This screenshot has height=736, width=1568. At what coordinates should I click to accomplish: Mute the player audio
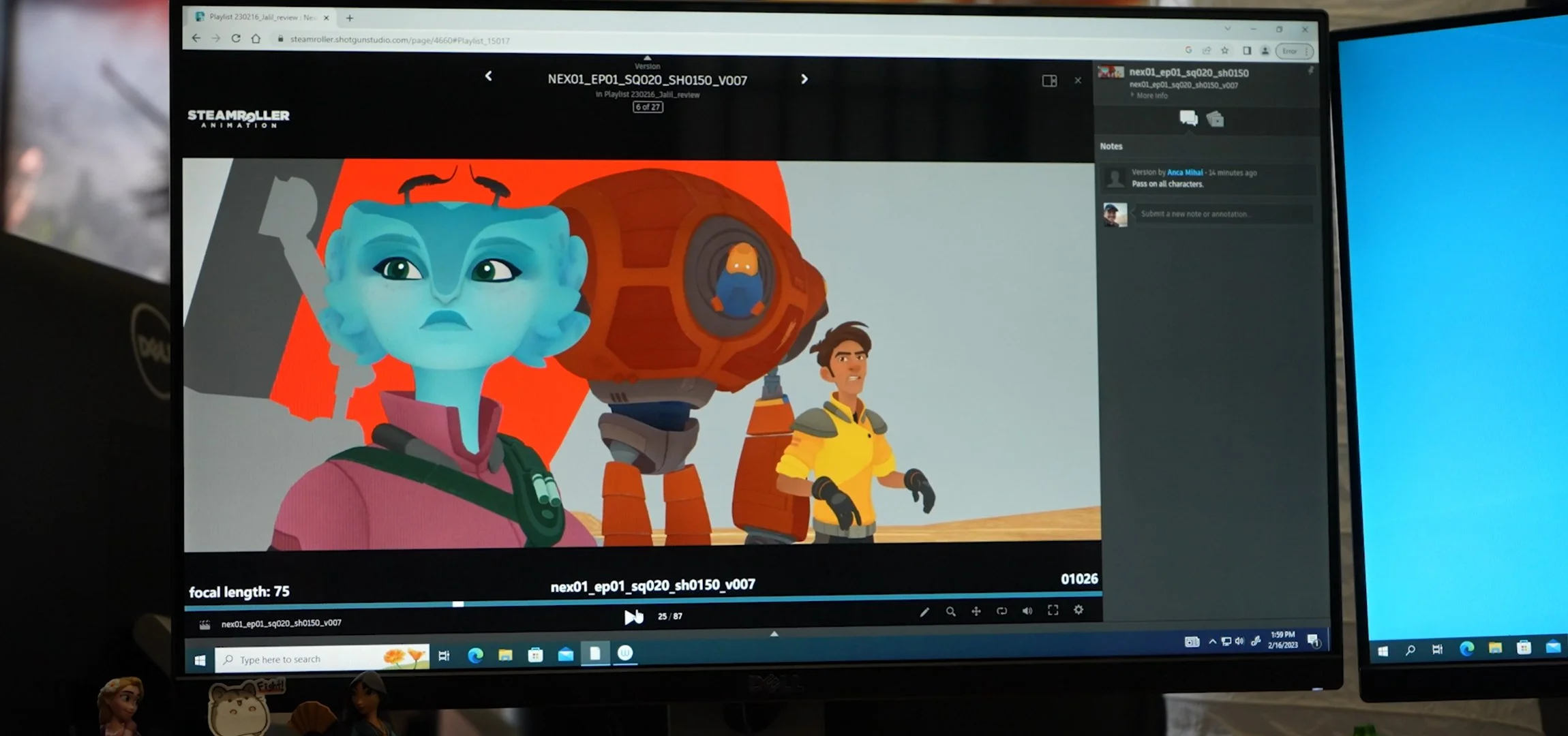point(1027,611)
